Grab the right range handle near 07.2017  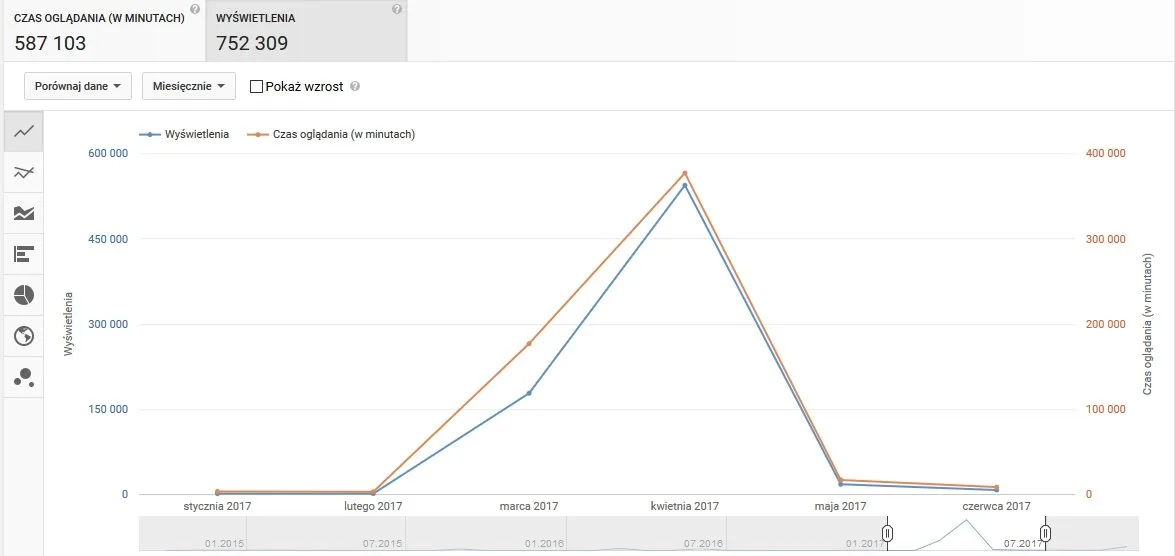pyautogui.click(x=1045, y=534)
